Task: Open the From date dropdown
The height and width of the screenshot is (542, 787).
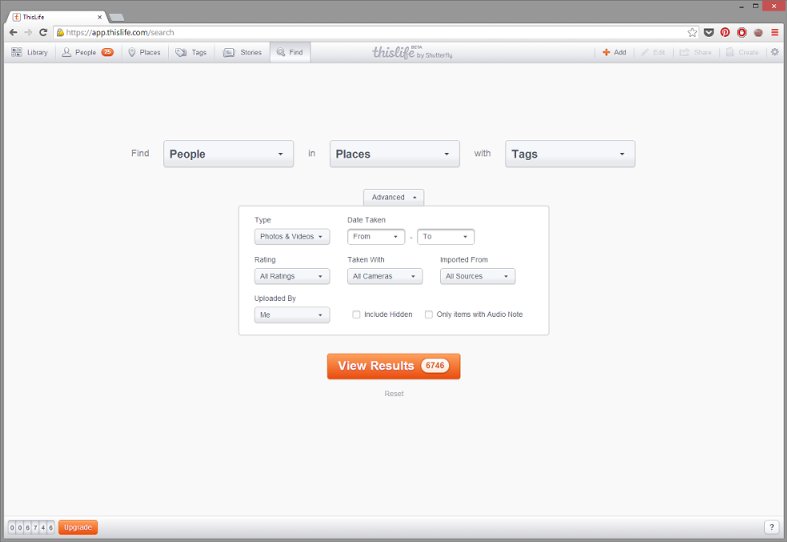Action: [376, 236]
